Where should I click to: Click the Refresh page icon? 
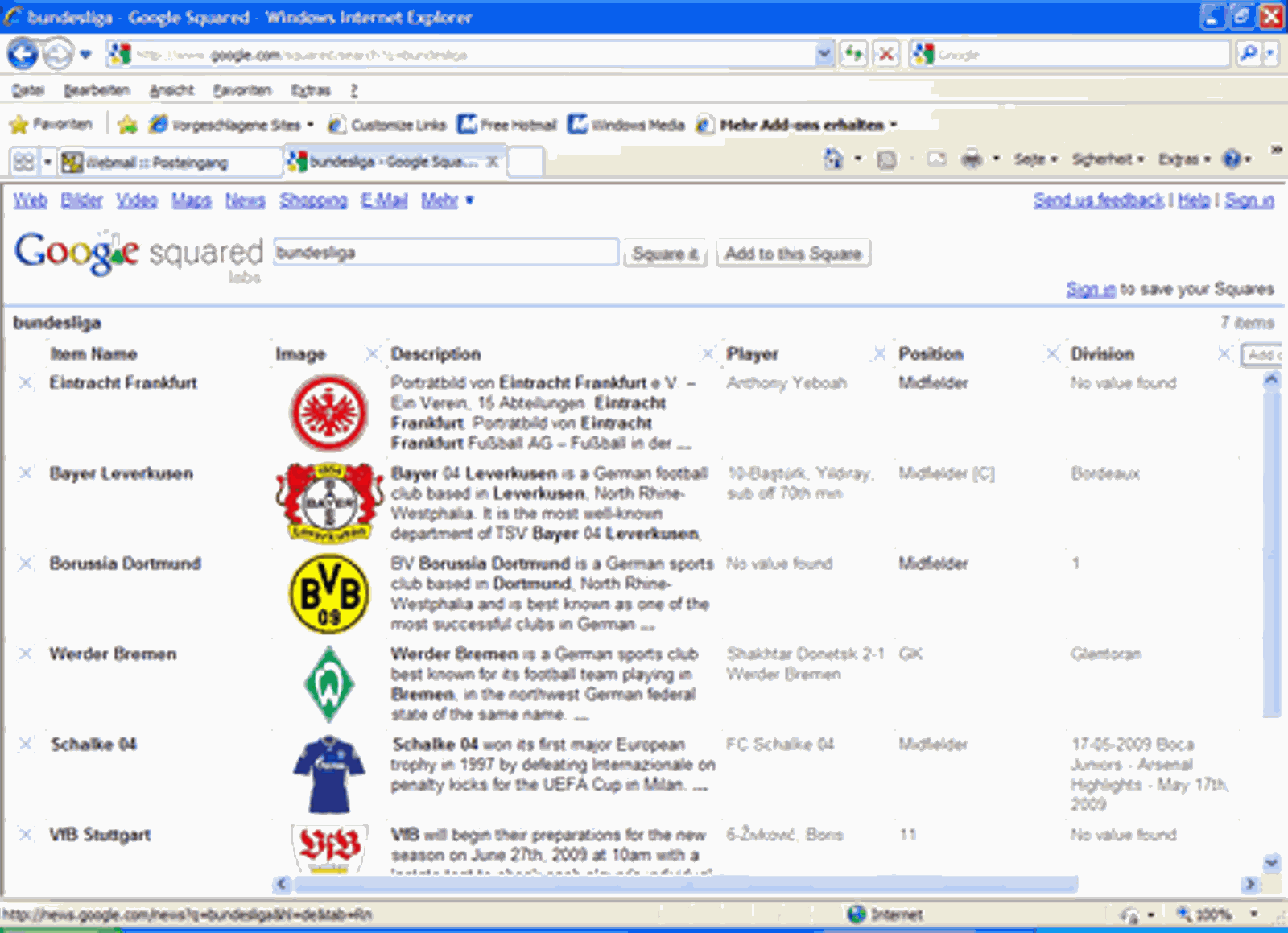pos(853,55)
